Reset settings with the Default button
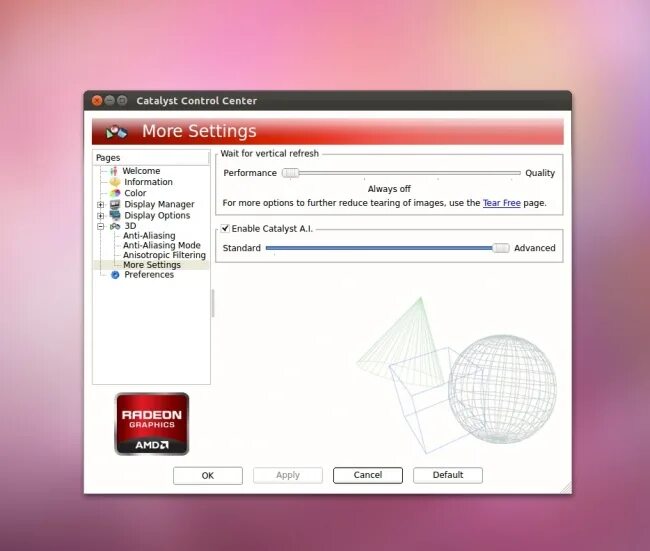 click(448, 476)
